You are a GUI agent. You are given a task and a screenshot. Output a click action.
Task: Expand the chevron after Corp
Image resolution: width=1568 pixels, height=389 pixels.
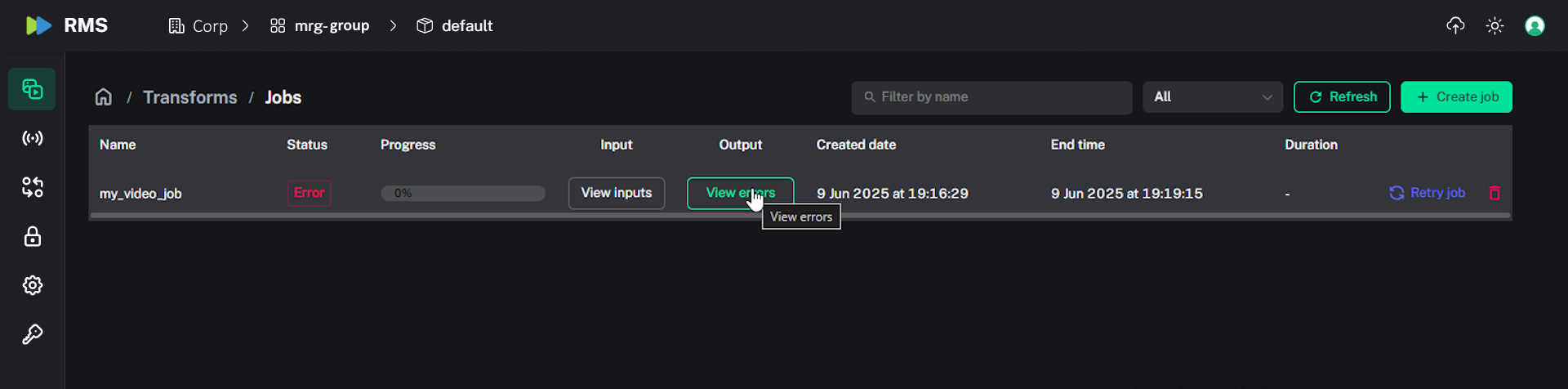point(245,26)
